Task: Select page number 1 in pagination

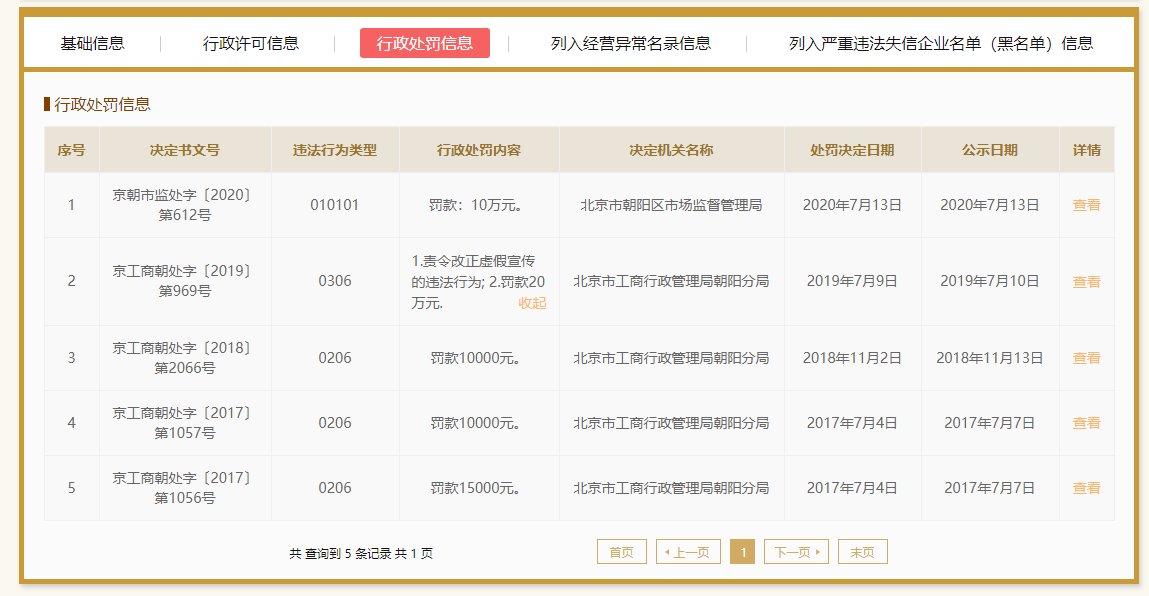Action: coord(742,552)
